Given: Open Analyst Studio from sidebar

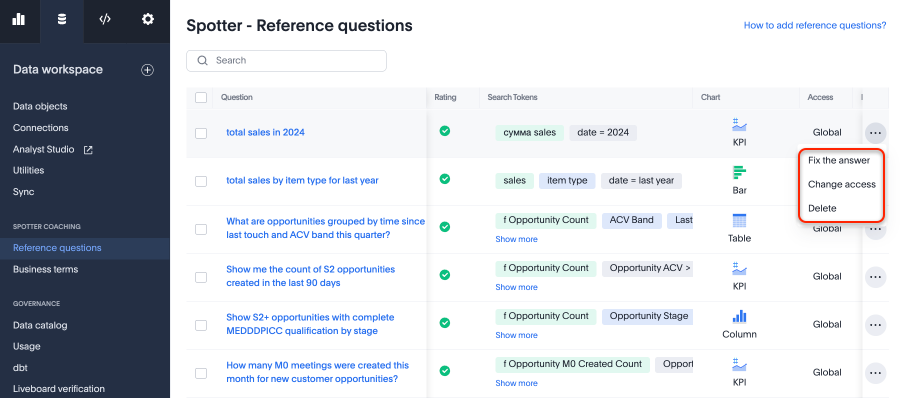Looking at the screenshot, I should 44,149.
